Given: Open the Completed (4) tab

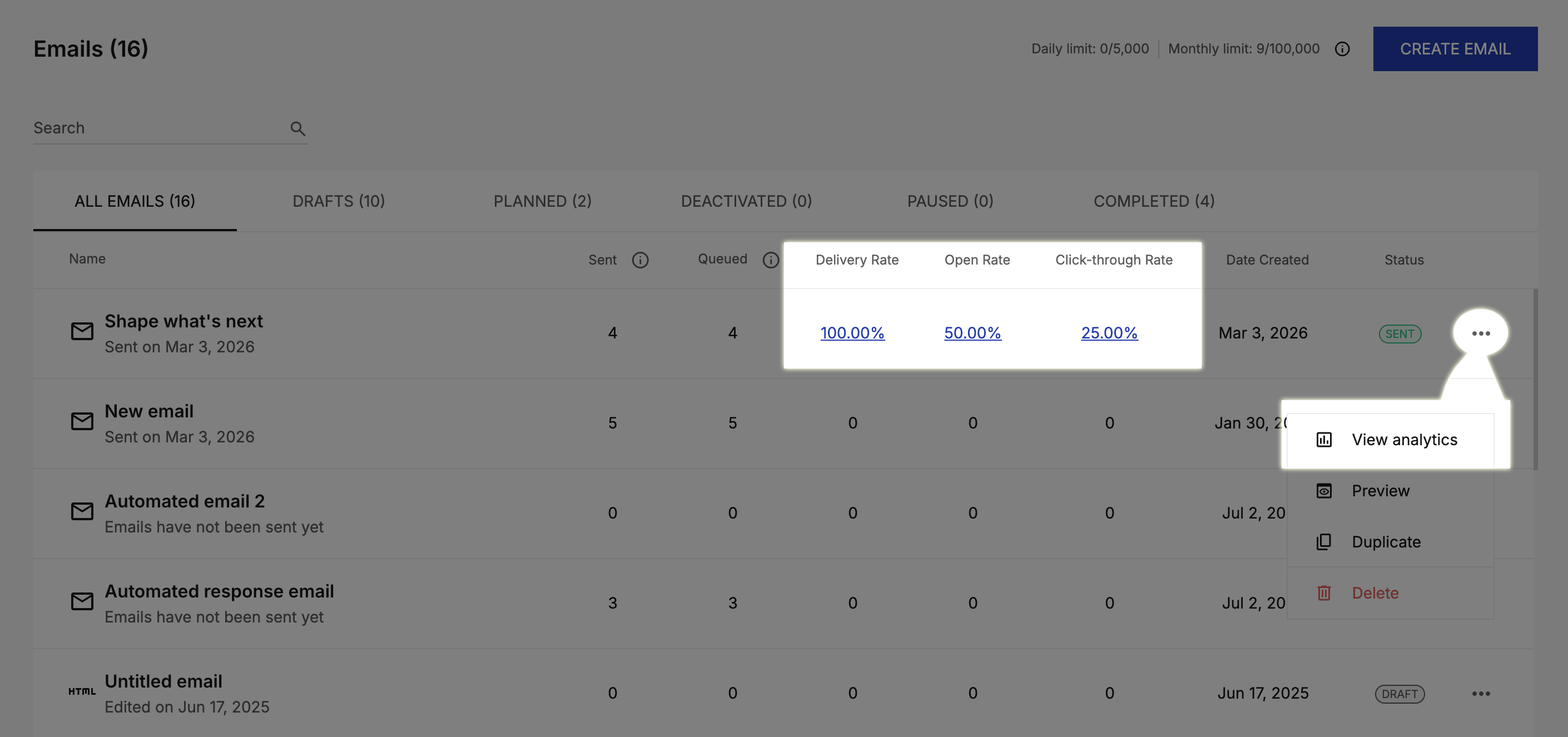Looking at the screenshot, I should (1153, 201).
